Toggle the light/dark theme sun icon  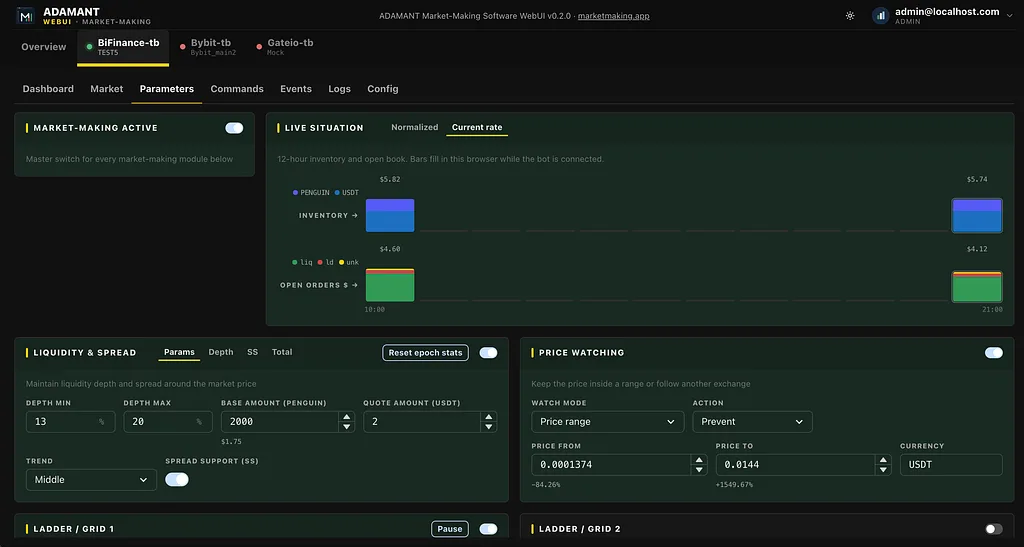(x=850, y=16)
